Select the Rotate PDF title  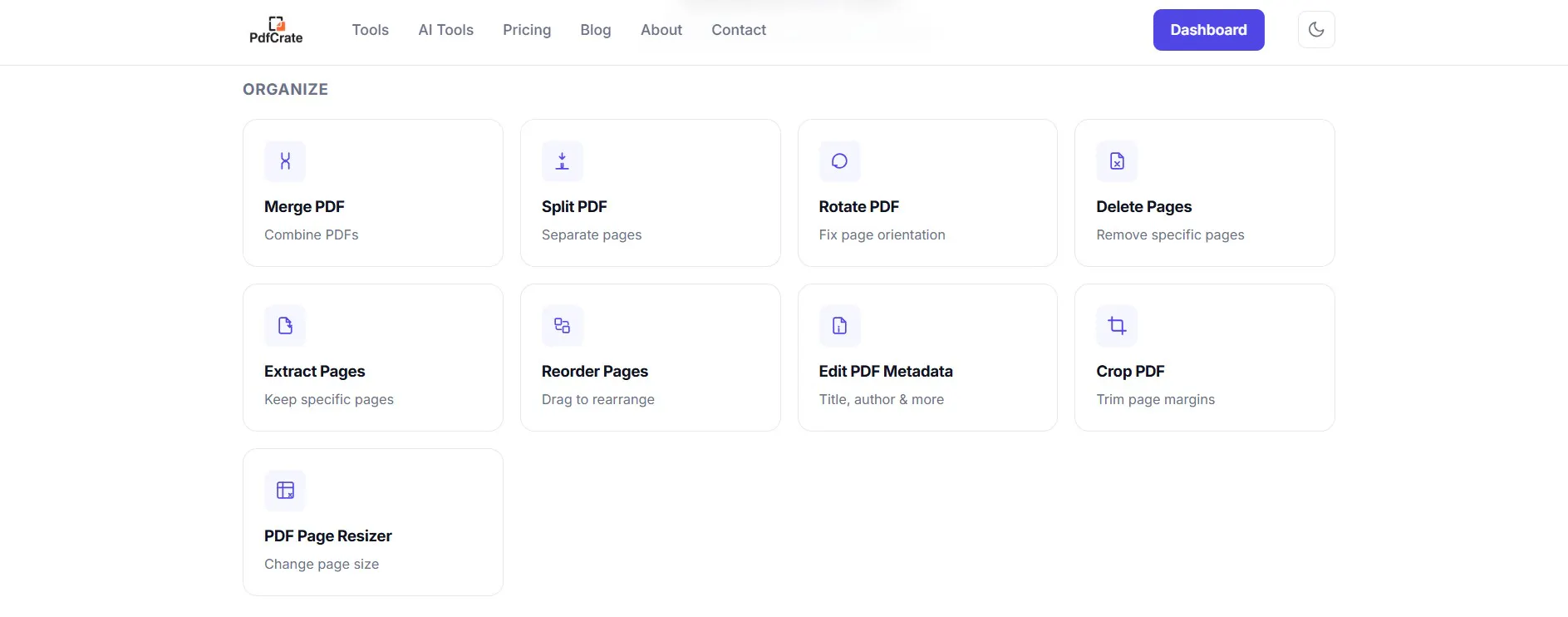[858, 207]
